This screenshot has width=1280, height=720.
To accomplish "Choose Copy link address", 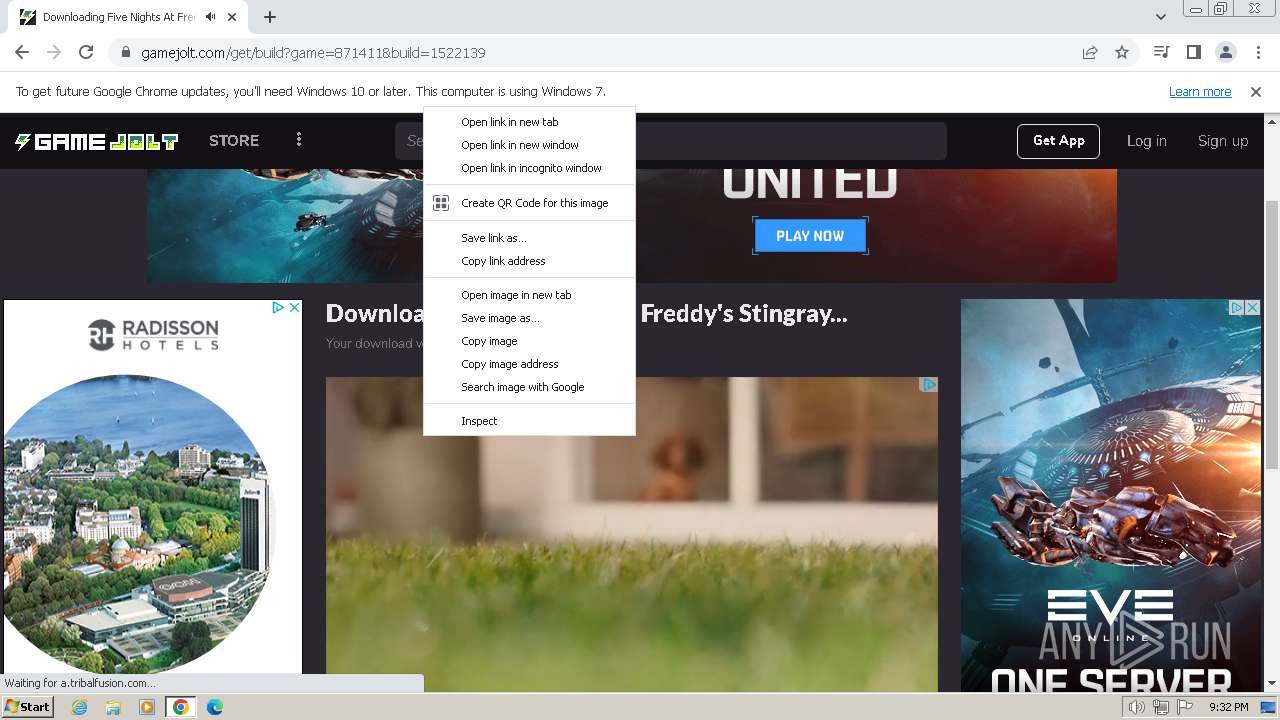I will pos(529,261).
